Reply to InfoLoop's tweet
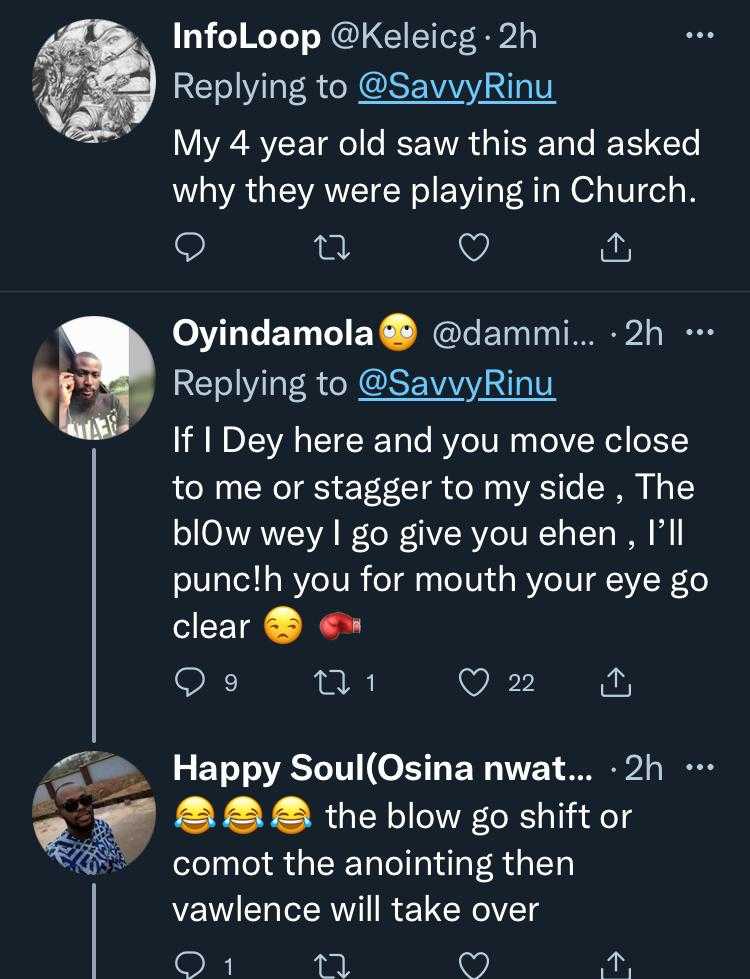Viewport: 750px width, 979px height. point(189,247)
